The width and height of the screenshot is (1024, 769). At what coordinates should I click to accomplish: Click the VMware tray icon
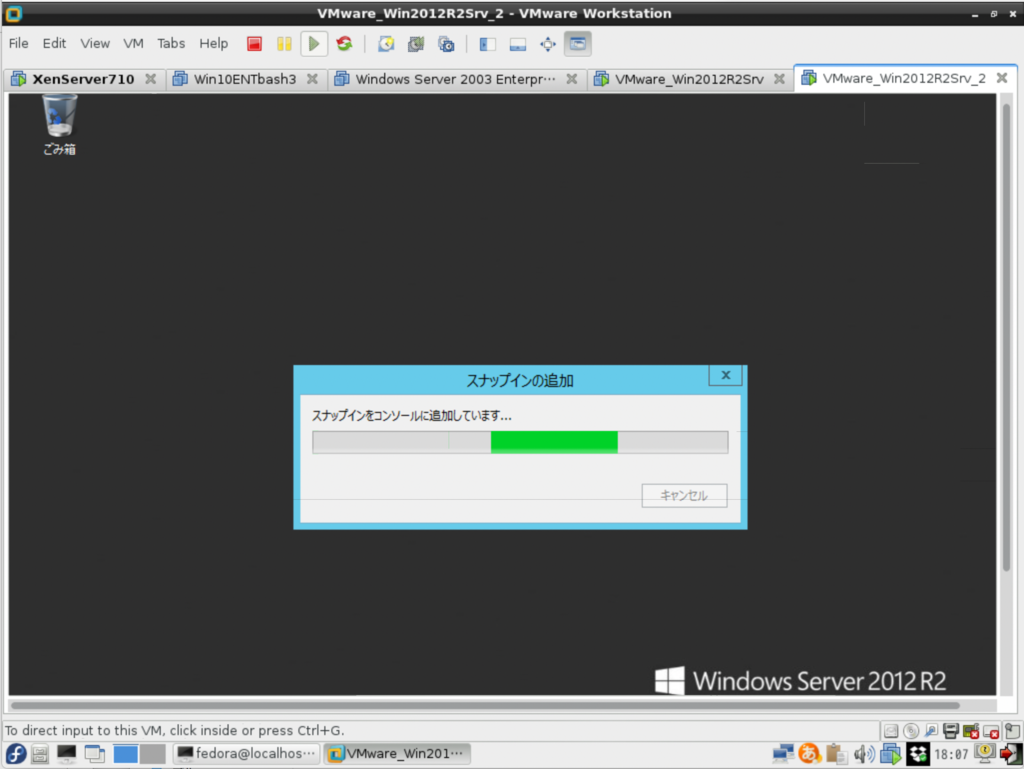click(890, 754)
